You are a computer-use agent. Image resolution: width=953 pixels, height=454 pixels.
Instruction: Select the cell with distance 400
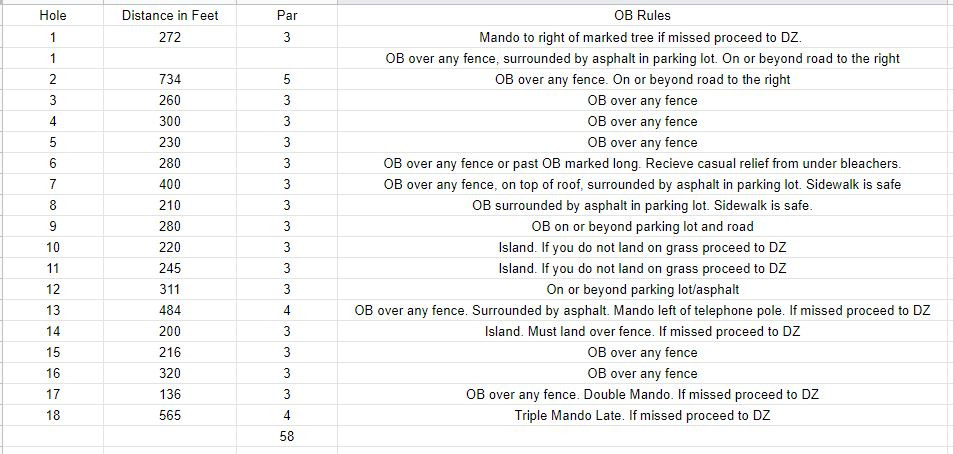[170, 184]
